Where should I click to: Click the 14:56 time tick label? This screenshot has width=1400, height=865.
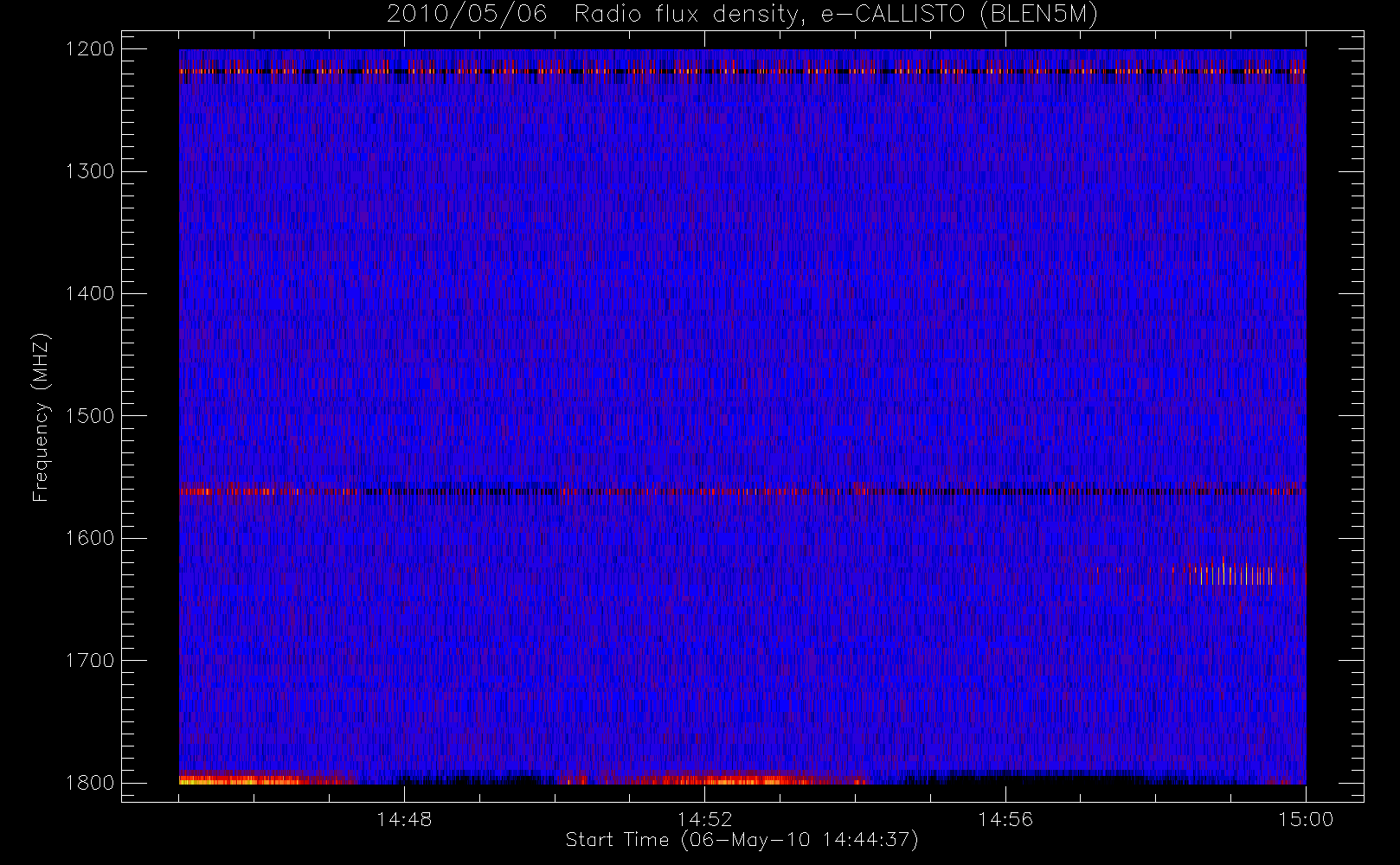click(1005, 819)
